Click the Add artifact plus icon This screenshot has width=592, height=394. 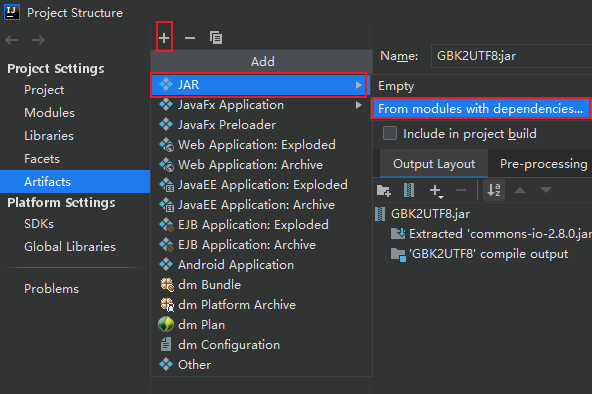(x=164, y=38)
